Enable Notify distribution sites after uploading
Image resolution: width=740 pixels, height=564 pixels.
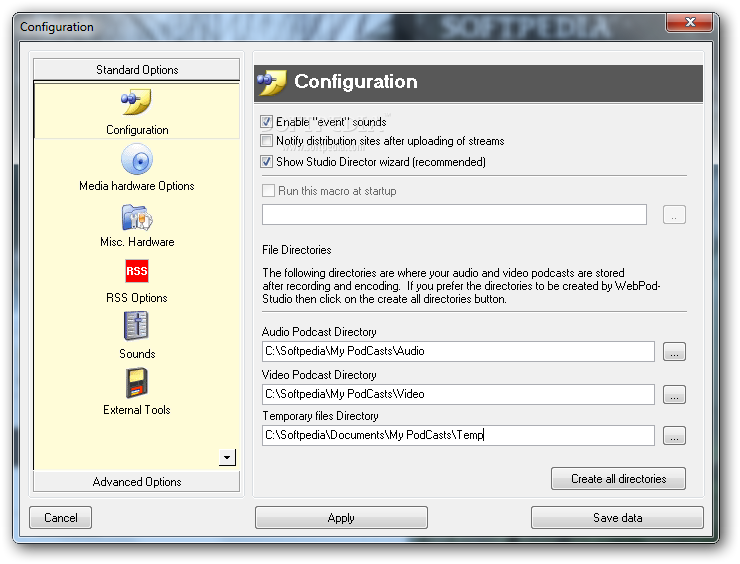tap(267, 141)
